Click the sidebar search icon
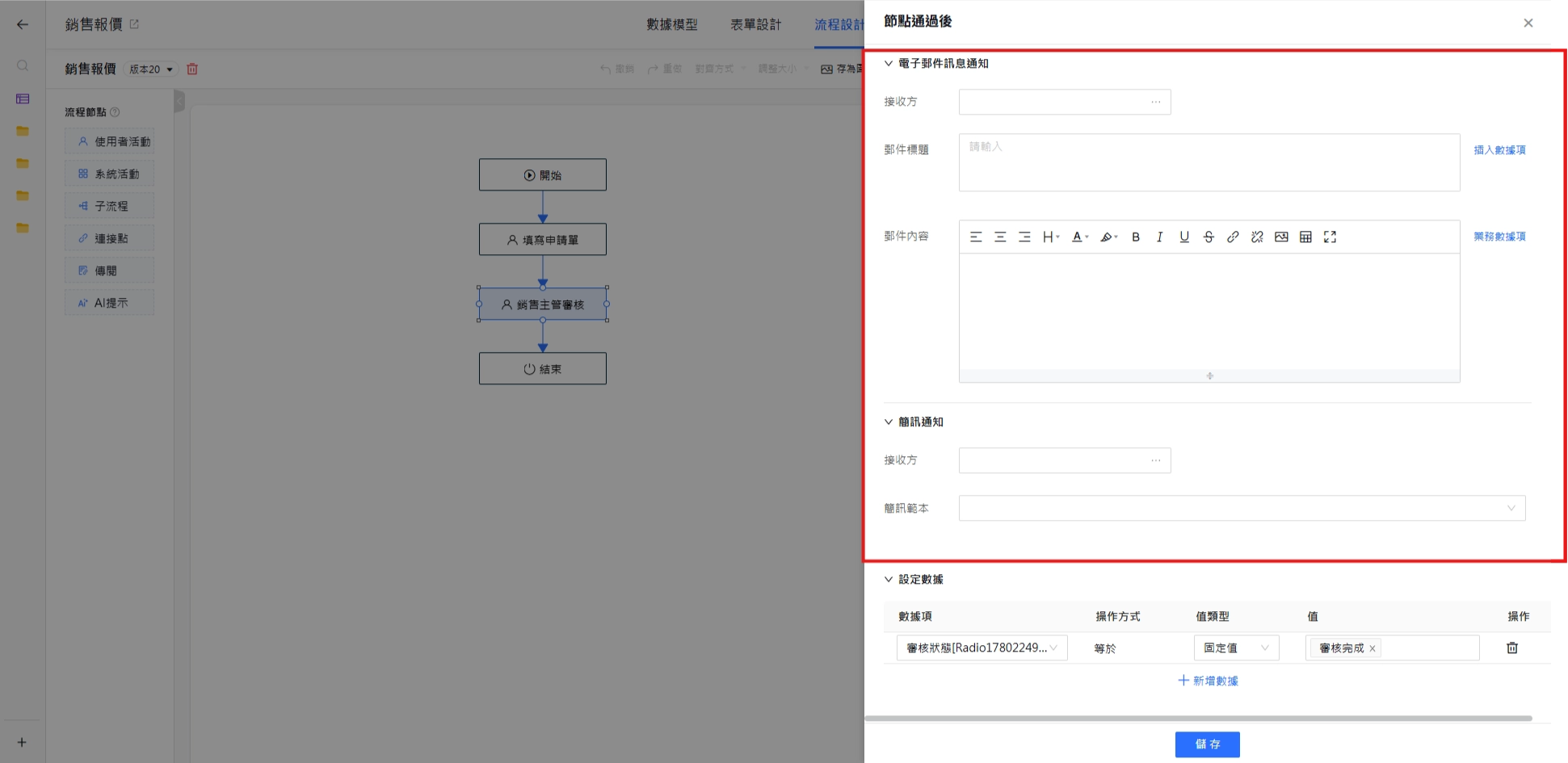 coord(23,65)
